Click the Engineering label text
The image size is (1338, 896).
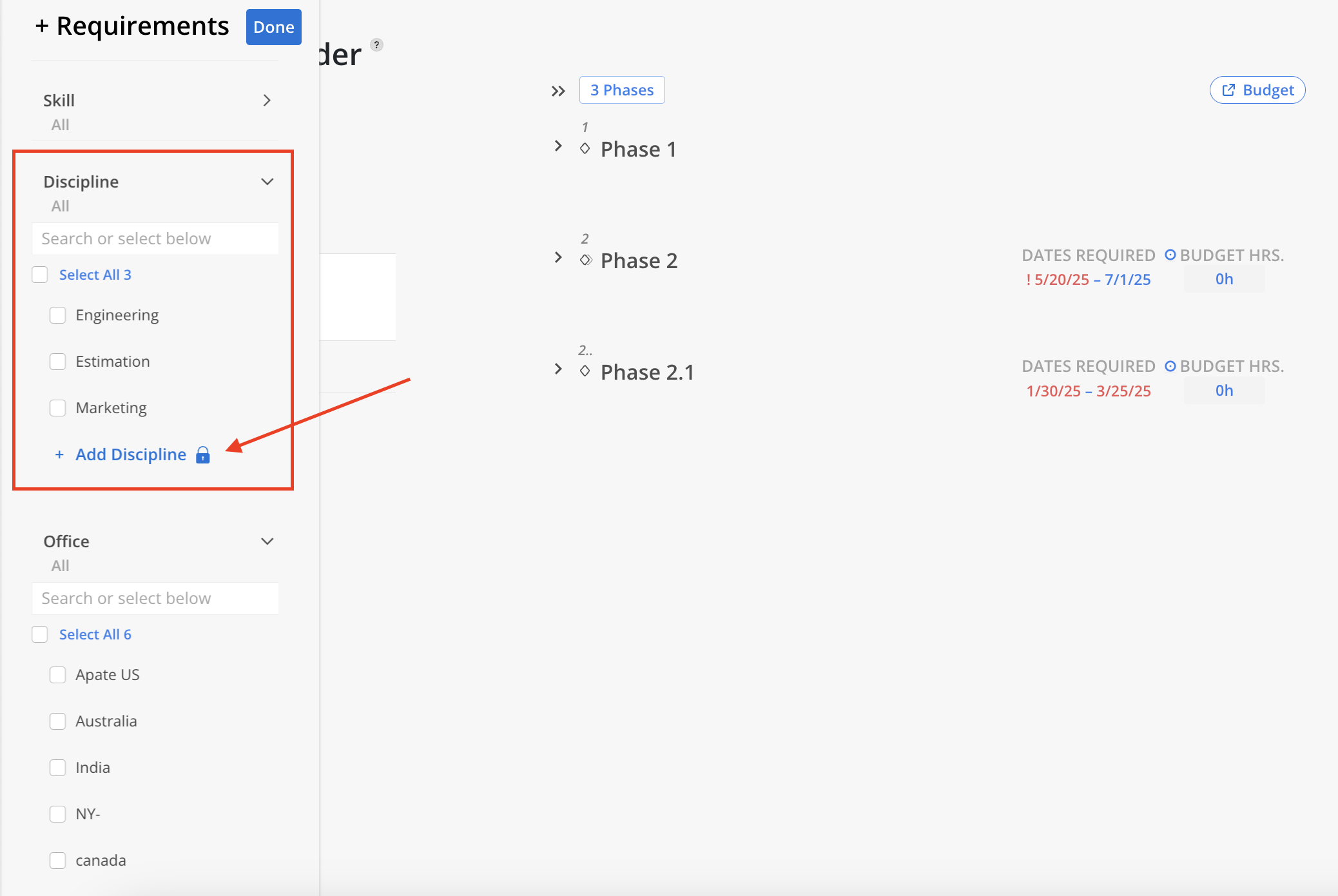click(x=117, y=315)
